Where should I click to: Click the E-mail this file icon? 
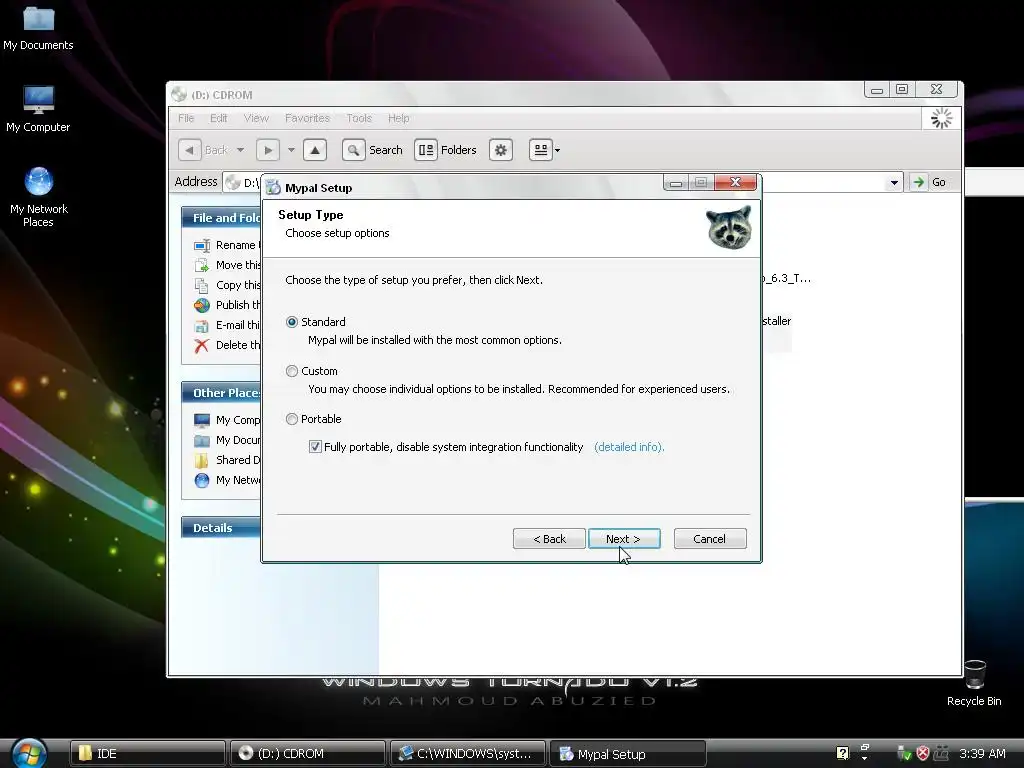[202, 325]
